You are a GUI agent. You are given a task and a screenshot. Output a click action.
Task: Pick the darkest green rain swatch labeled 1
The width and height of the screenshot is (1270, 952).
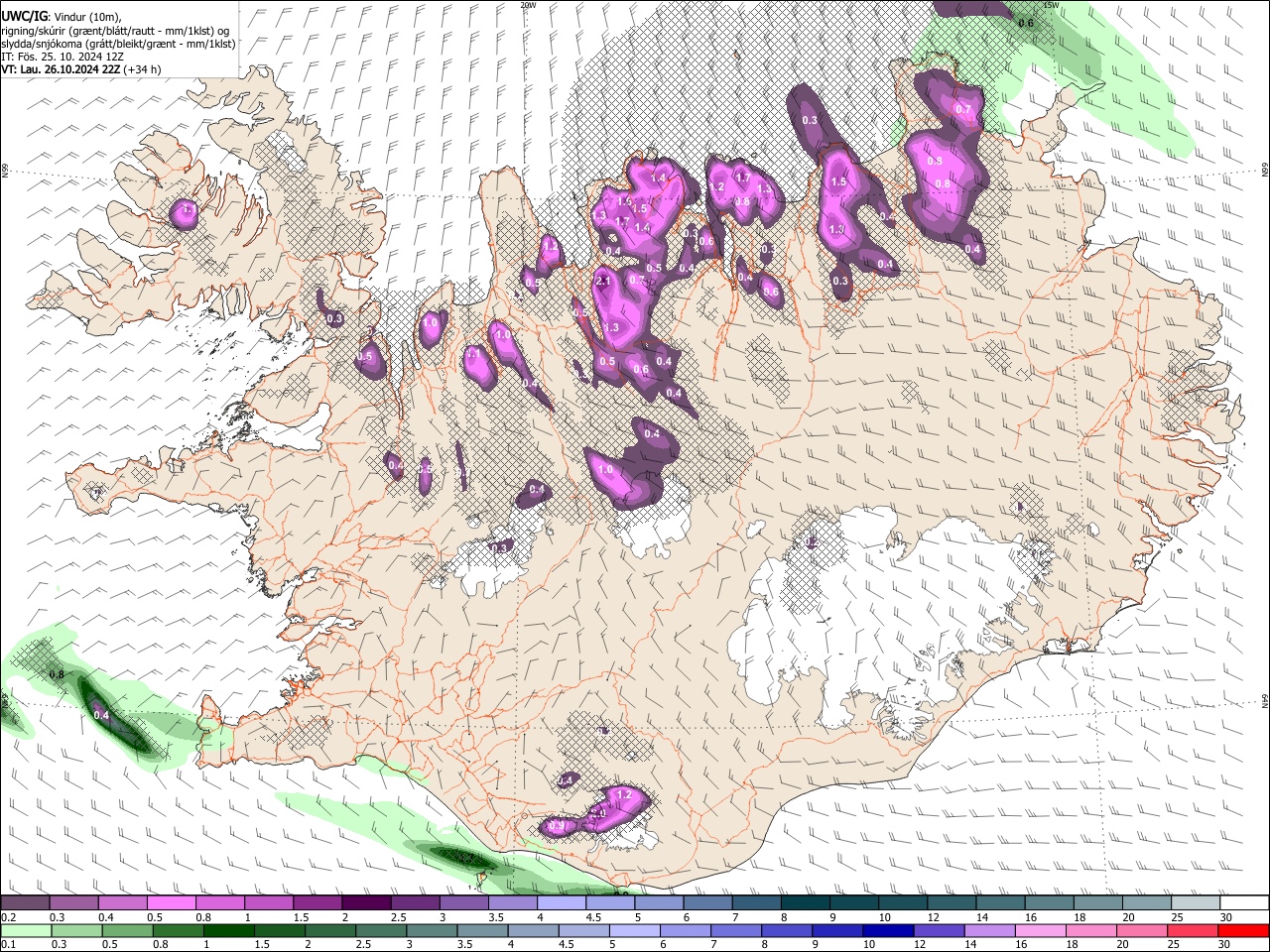tap(228, 930)
